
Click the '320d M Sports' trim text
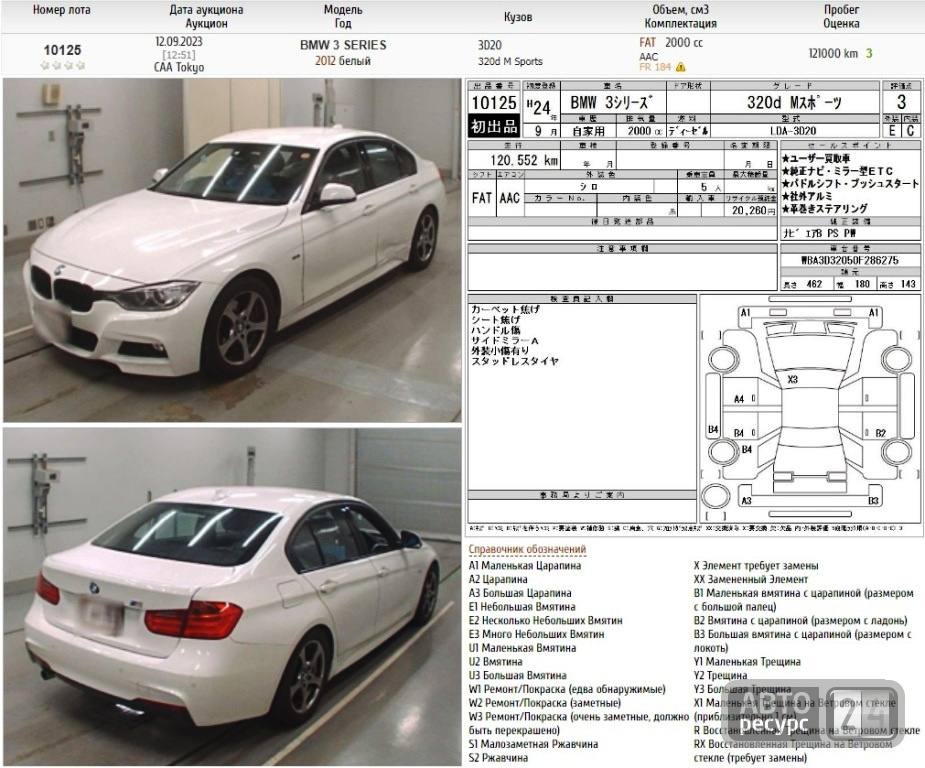pos(510,61)
